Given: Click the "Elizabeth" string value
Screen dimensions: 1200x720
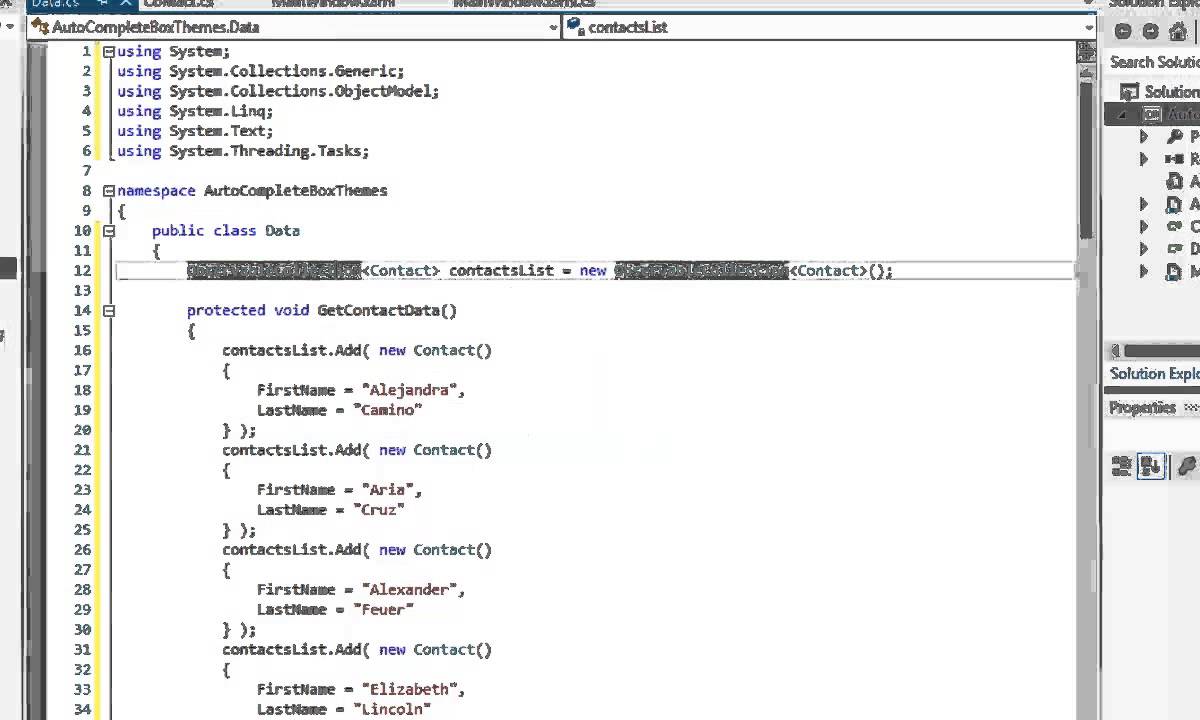Looking at the screenshot, I should pos(409,690).
